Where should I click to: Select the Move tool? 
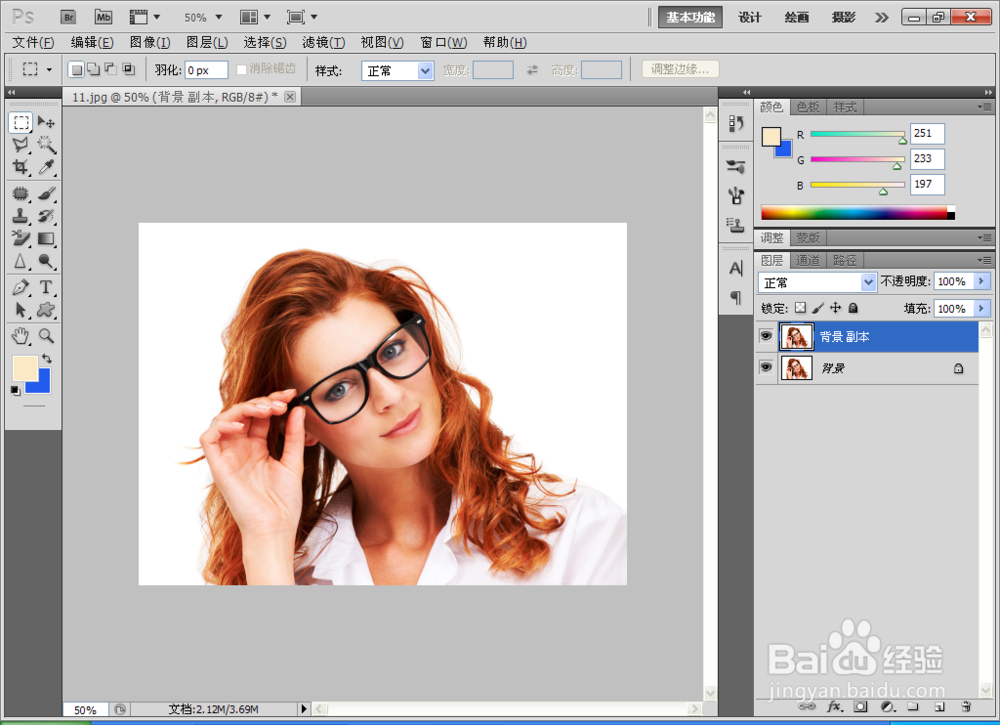(46, 122)
